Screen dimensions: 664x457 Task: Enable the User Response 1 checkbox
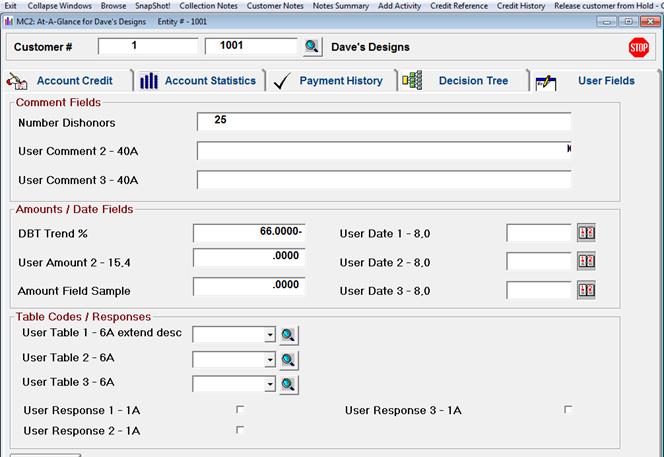240,409
